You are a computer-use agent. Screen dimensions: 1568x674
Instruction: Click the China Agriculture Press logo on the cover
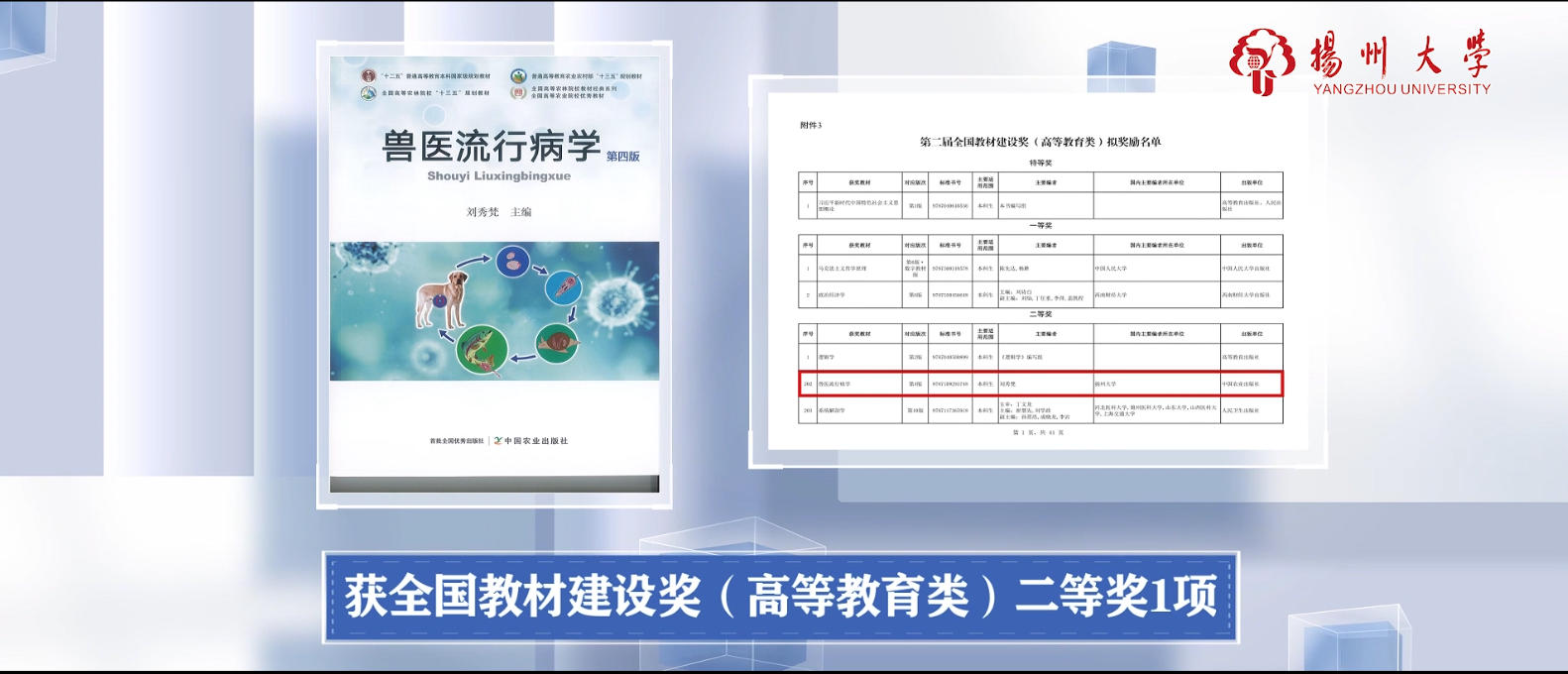pos(530,441)
